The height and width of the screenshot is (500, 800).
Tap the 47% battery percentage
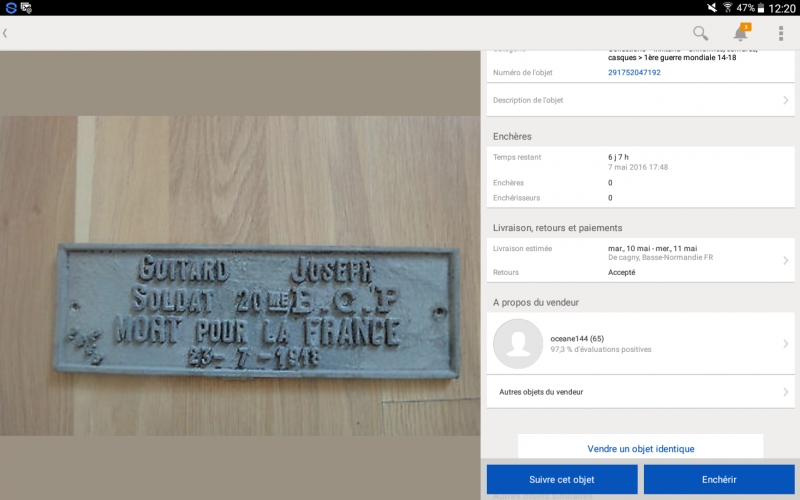click(745, 8)
